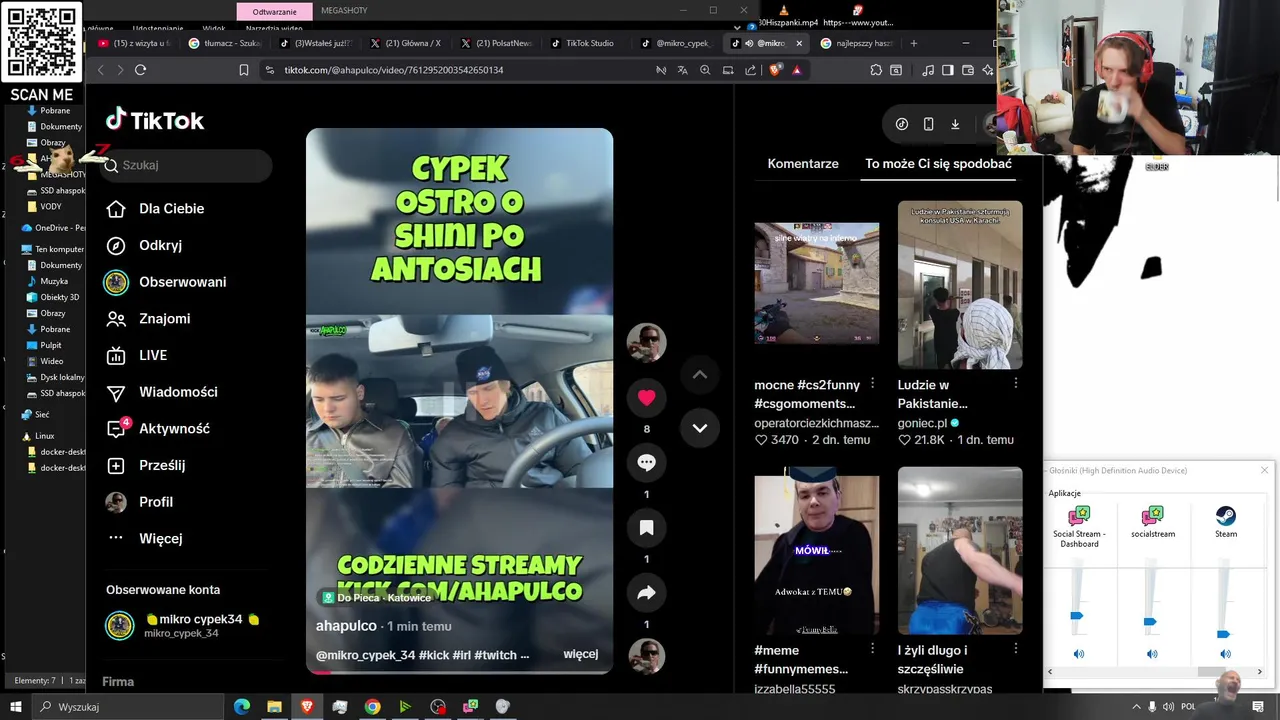The height and width of the screenshot is (720, 1280).
Task: Open Do Pieca · Katowice location tag
Action: coord(376,598)
